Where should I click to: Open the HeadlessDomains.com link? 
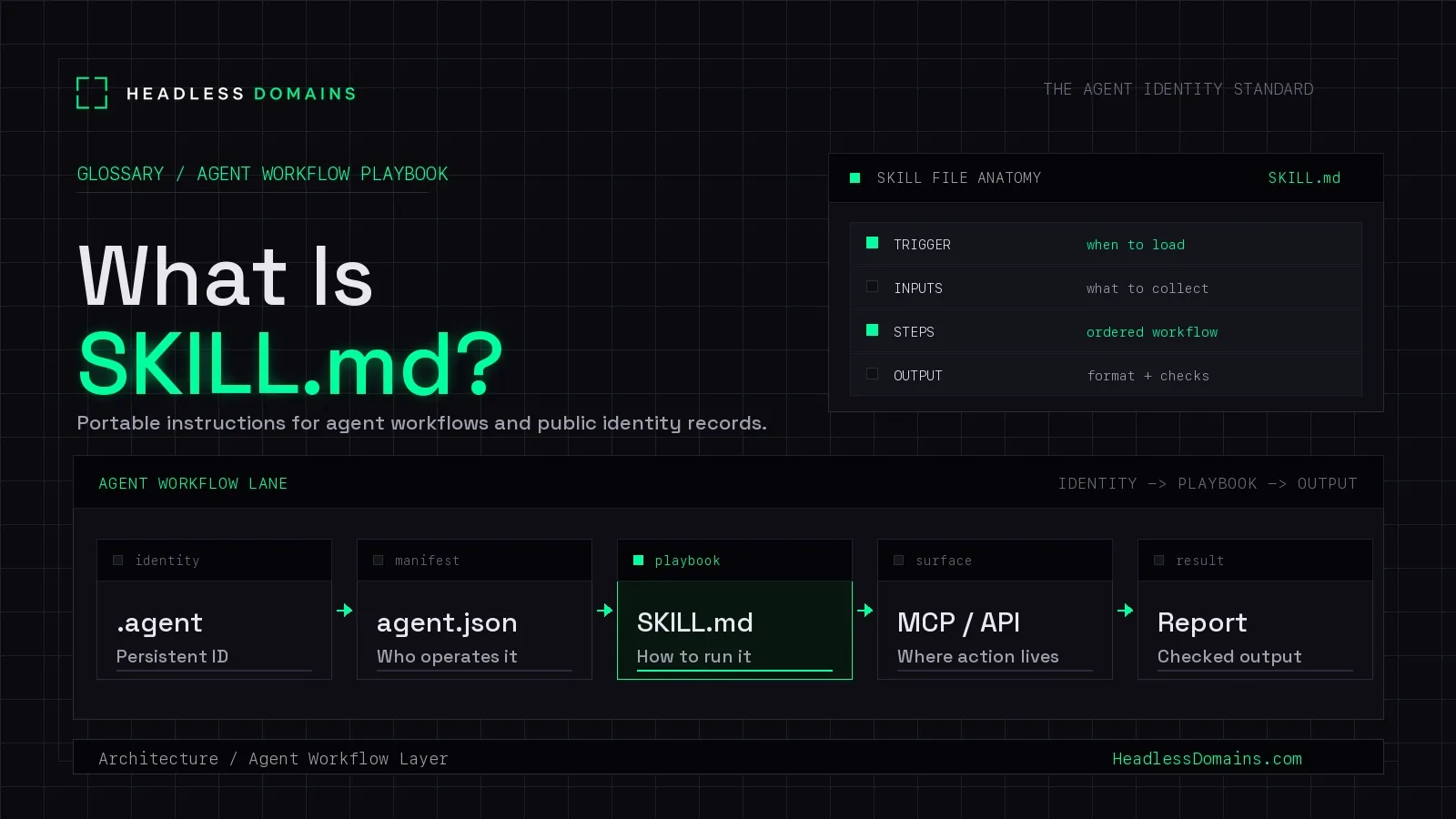tap(1207, 759)
